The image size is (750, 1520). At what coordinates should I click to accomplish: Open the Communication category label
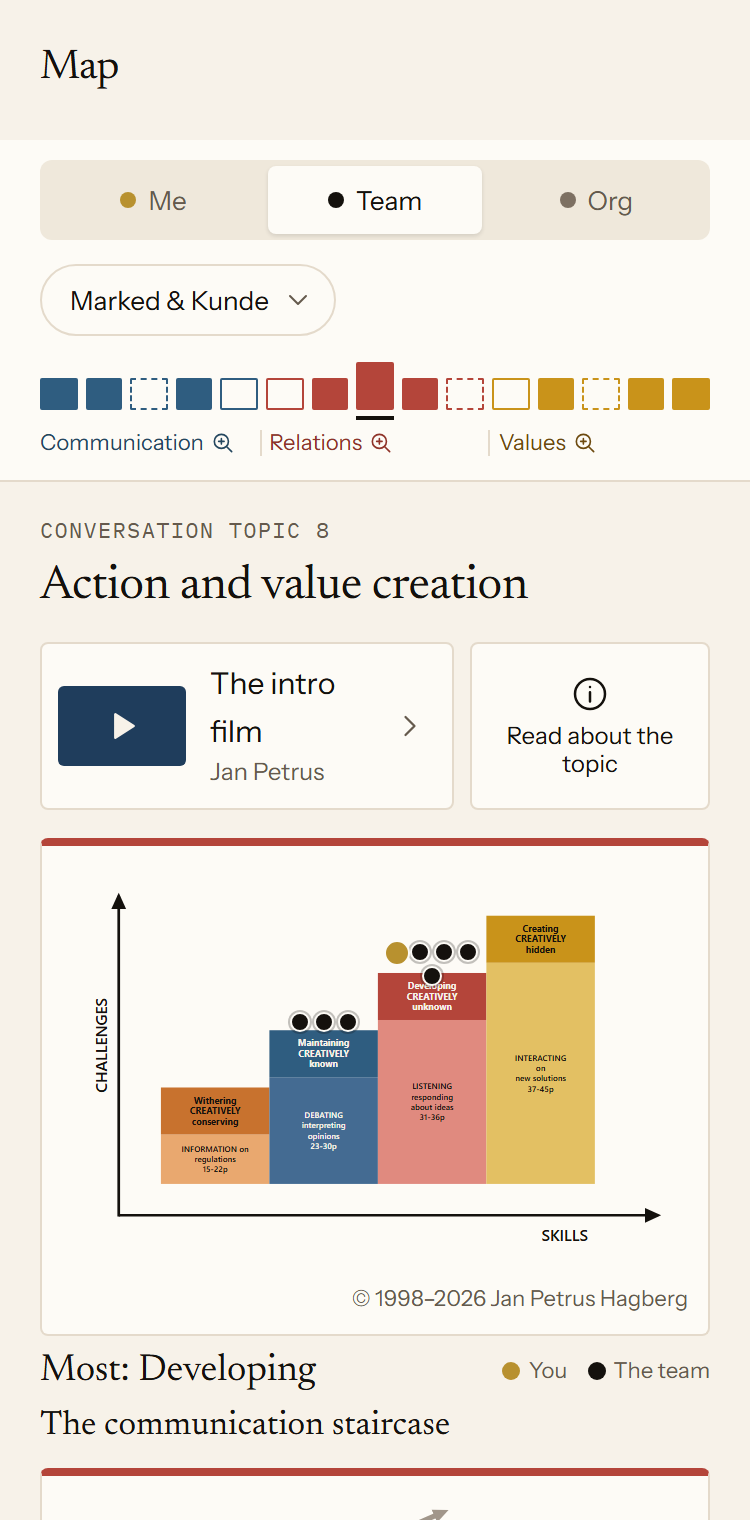[122, 443]
